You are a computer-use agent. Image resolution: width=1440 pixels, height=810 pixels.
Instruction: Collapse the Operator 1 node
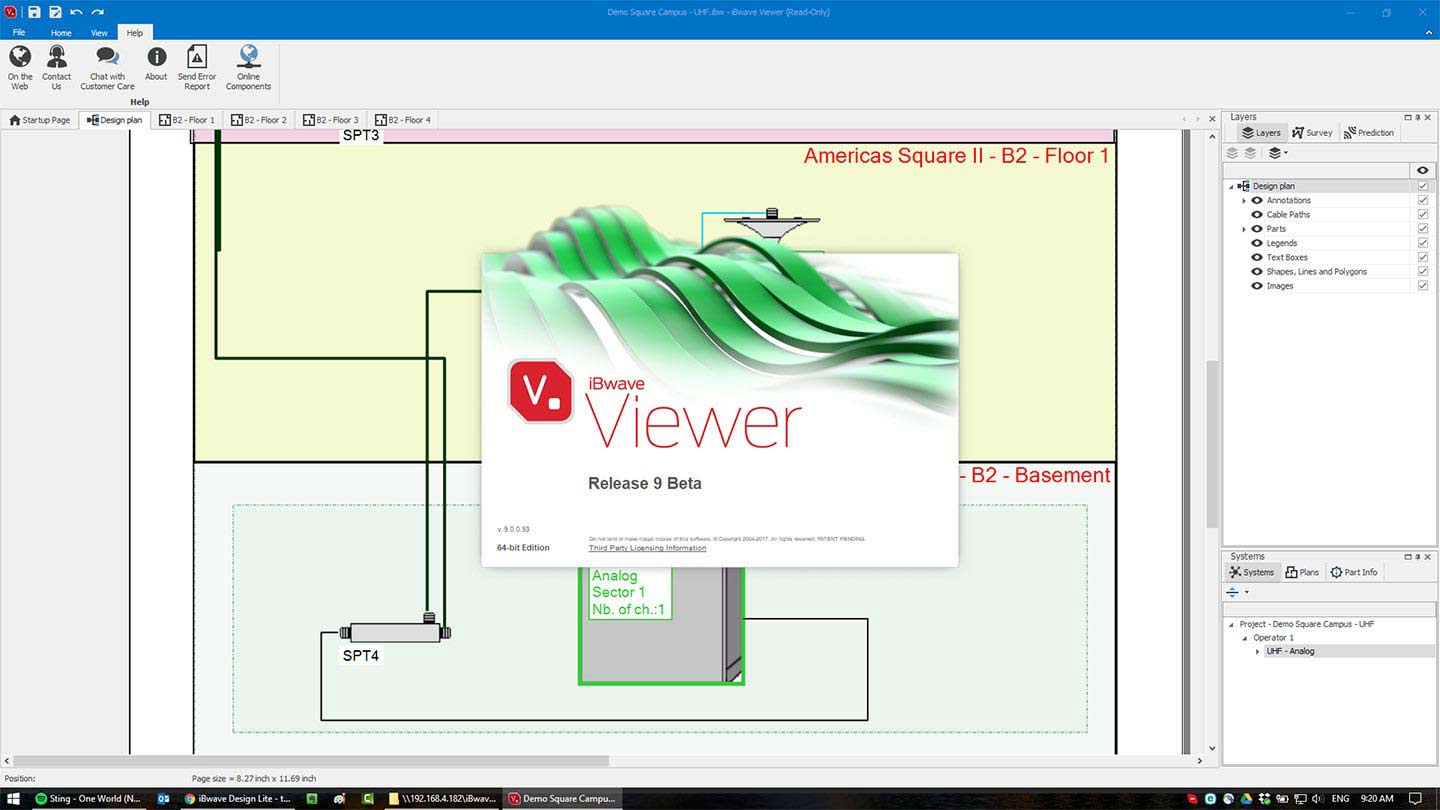click(1245, 638)
